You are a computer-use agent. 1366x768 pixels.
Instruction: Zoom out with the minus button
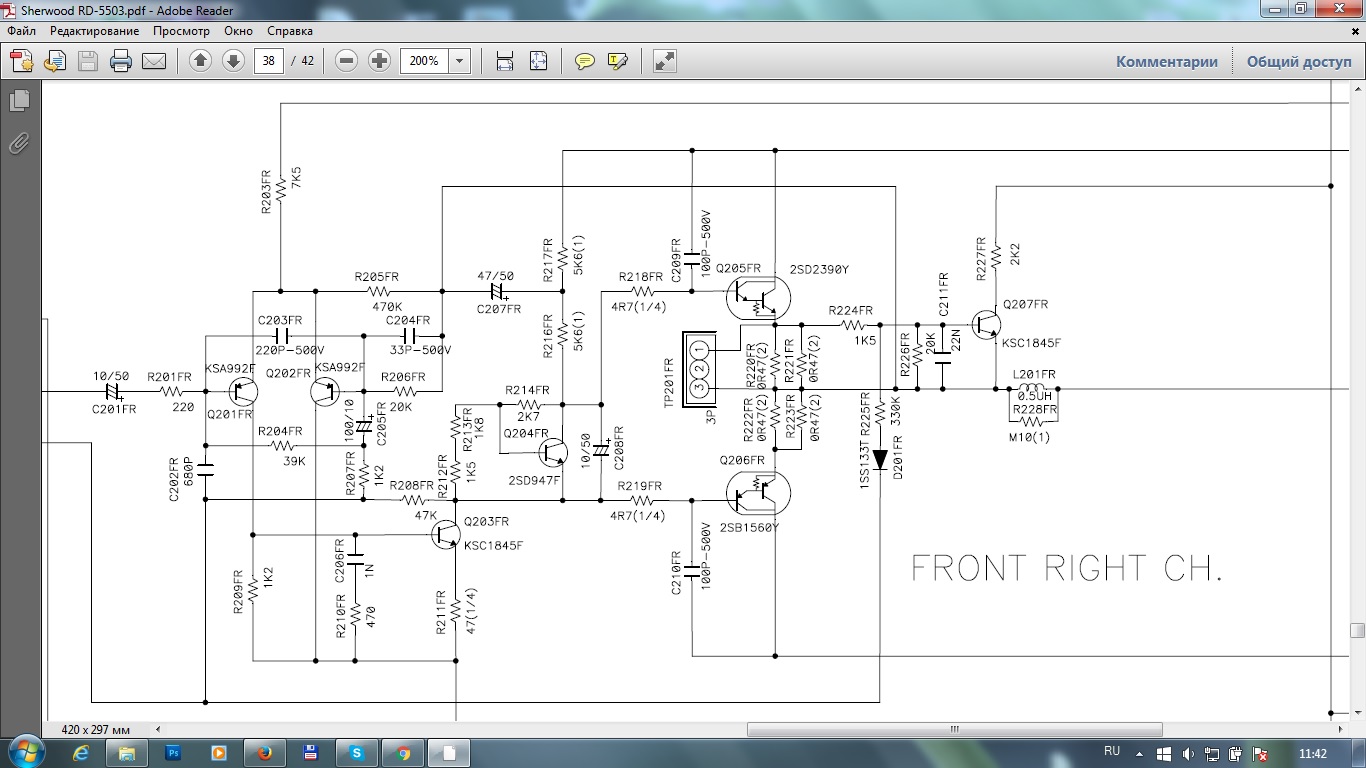coord(346,61)
